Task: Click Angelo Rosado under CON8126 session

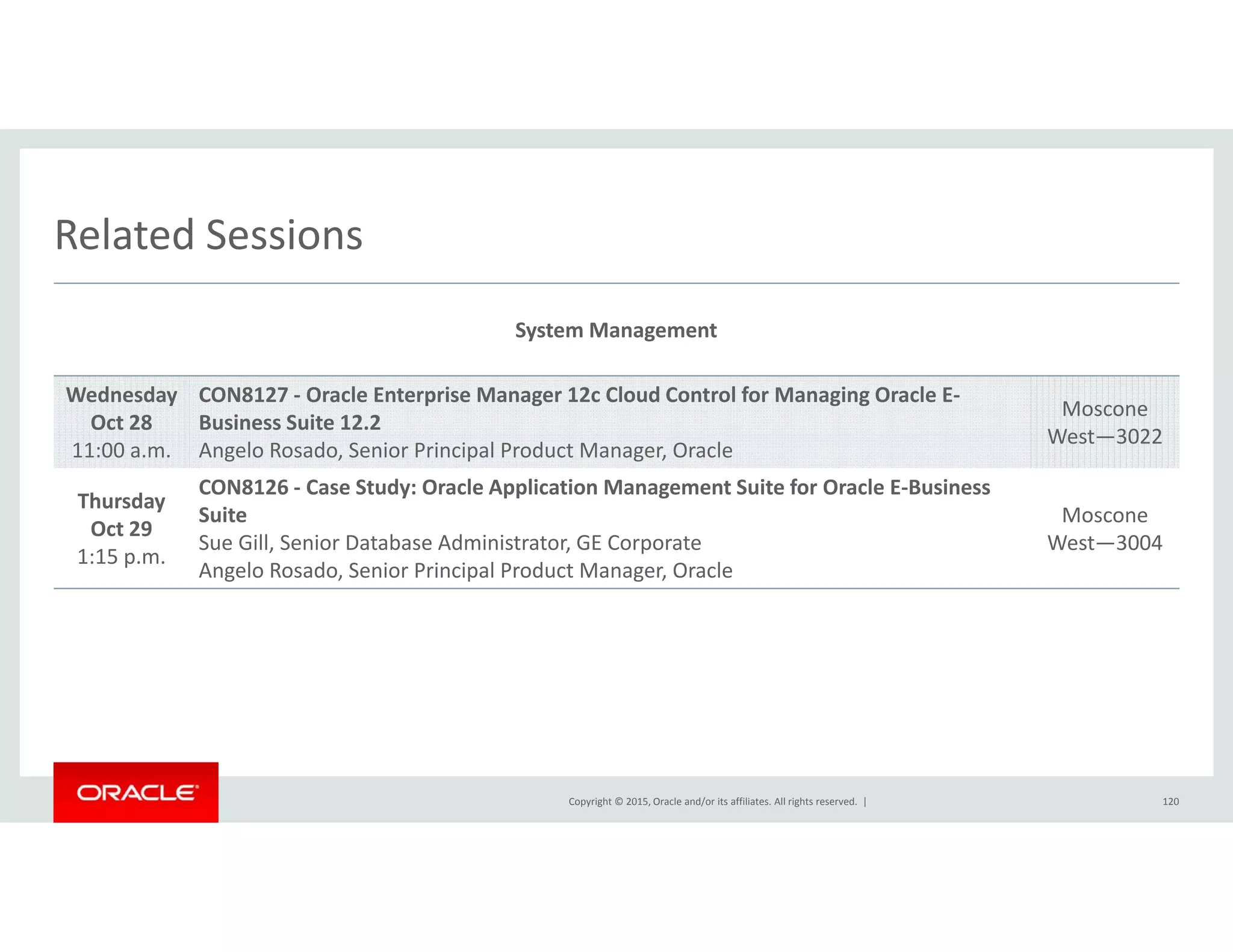Action: tap(465, 570)
